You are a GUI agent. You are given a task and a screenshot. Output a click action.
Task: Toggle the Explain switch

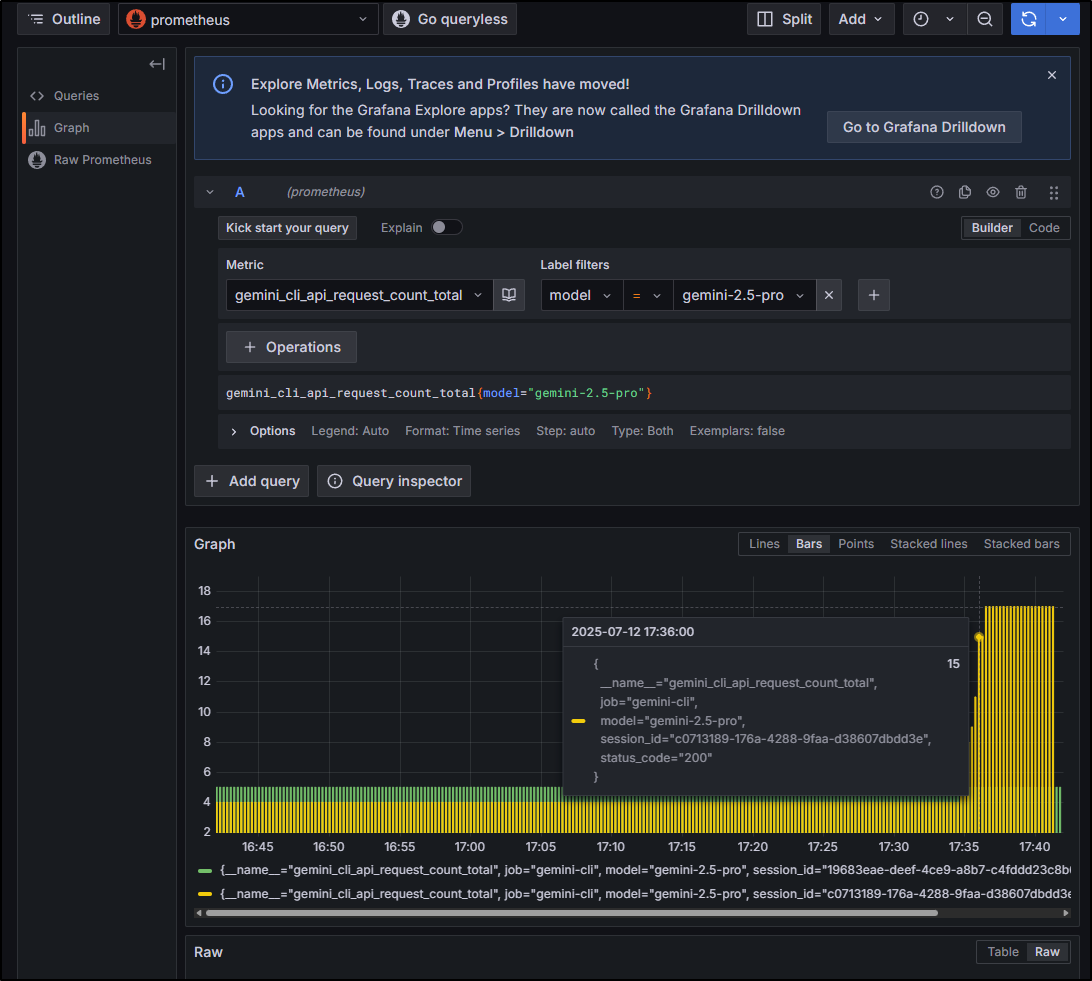click(446, 228)
